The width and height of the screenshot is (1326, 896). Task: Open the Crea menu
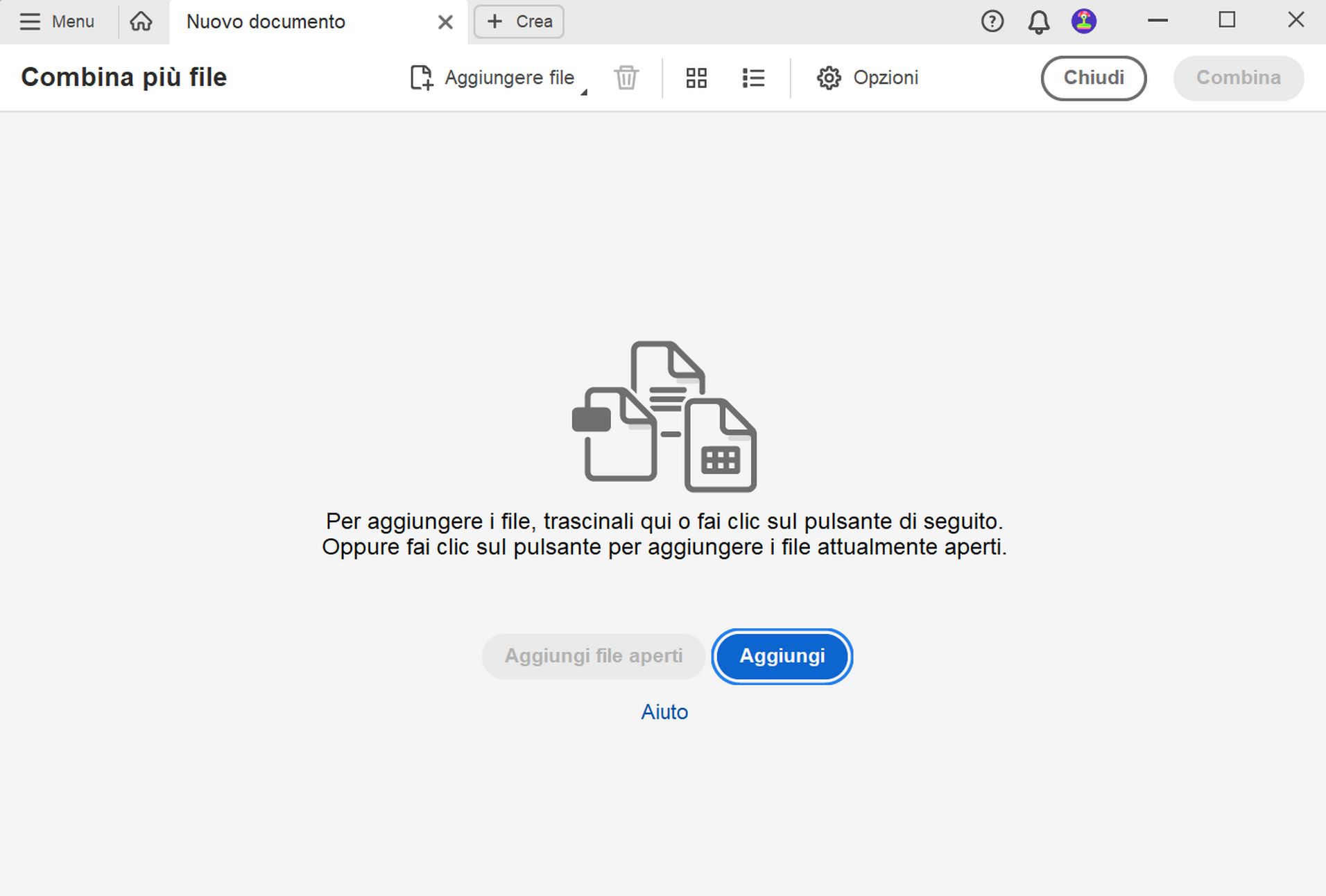[518, 21]
